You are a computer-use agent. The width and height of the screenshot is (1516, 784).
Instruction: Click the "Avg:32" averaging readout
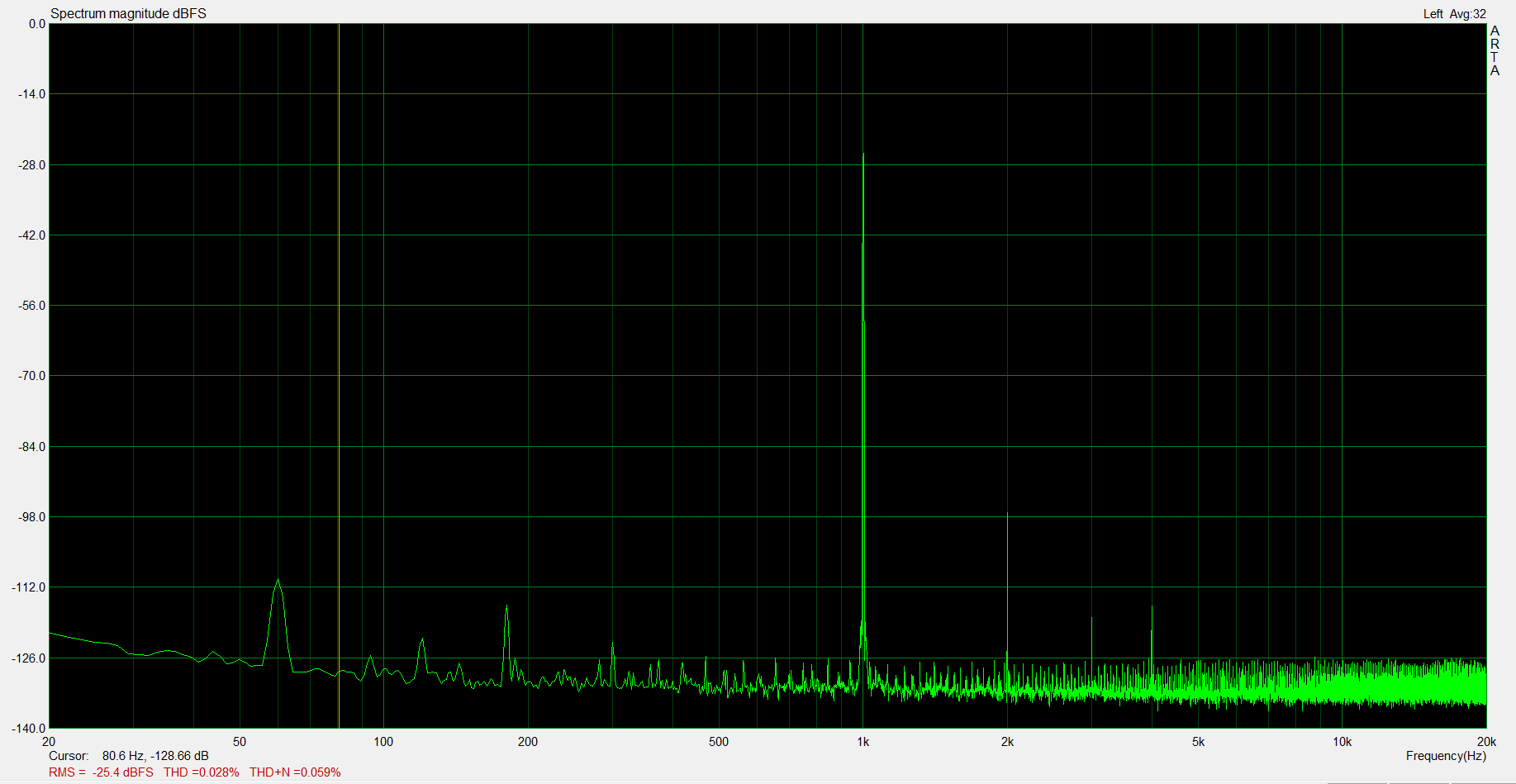1468,14
